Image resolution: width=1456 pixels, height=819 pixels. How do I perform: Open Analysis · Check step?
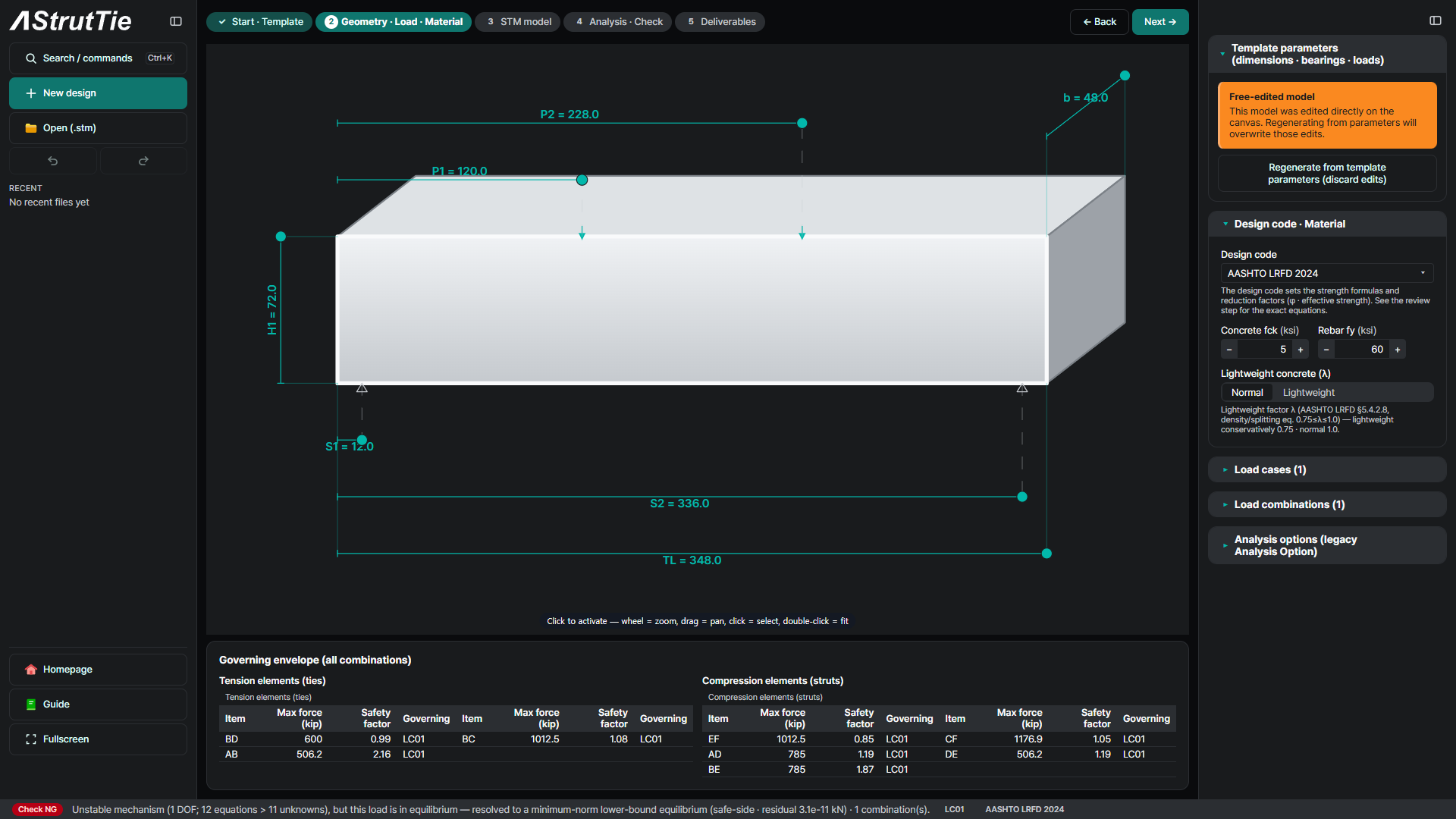(618, 22)
